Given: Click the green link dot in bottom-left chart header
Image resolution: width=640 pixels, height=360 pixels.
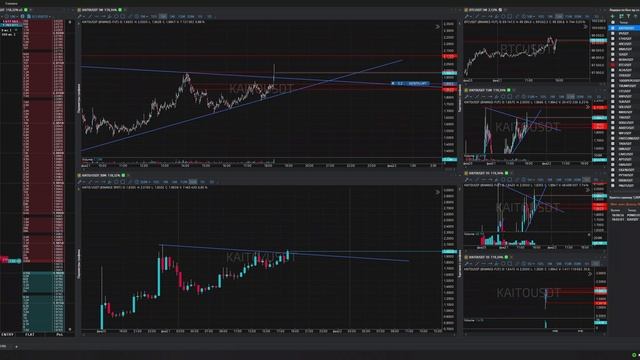Looking at the screenshot, I should [x=123, y=176].
